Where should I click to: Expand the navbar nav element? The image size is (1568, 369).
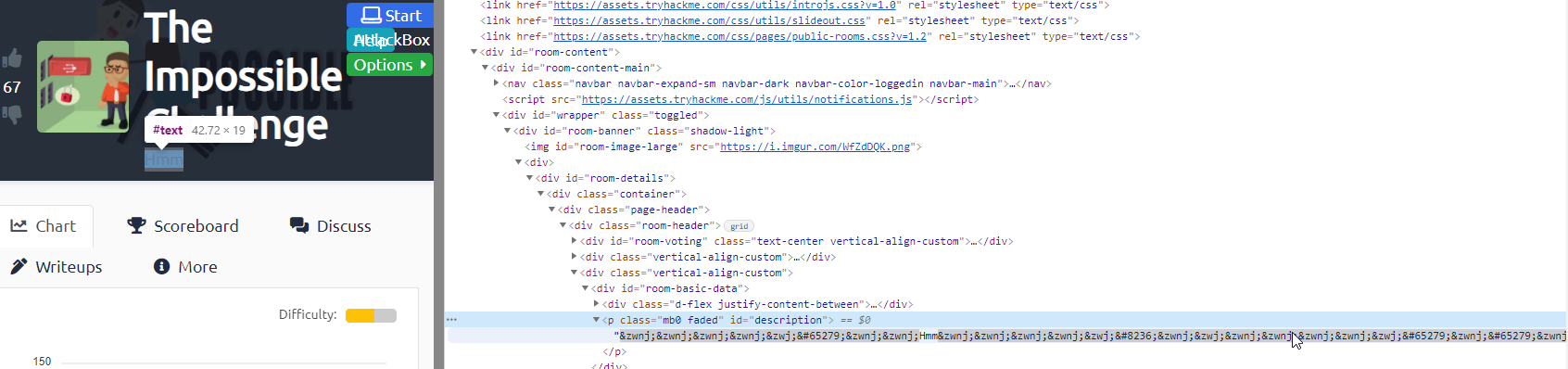click(496, 83)
